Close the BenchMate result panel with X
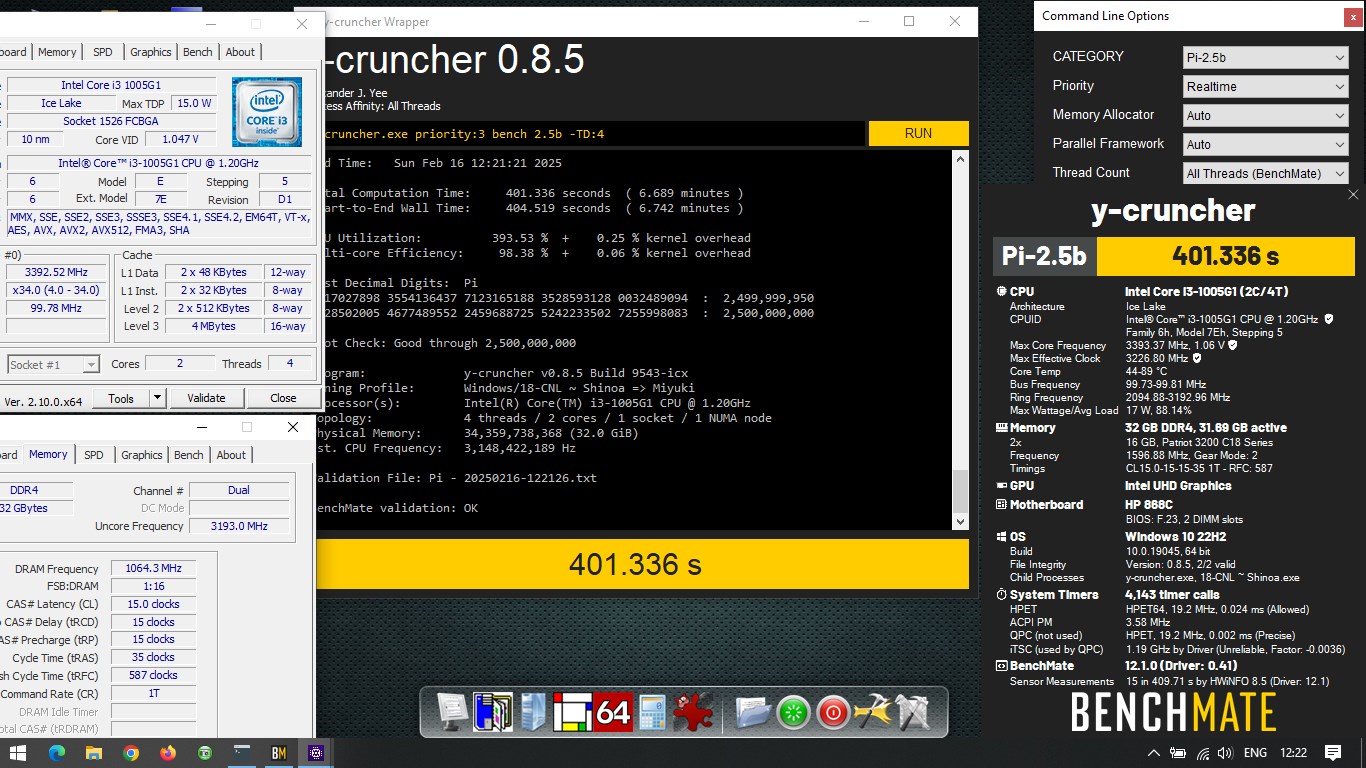 1353,194
